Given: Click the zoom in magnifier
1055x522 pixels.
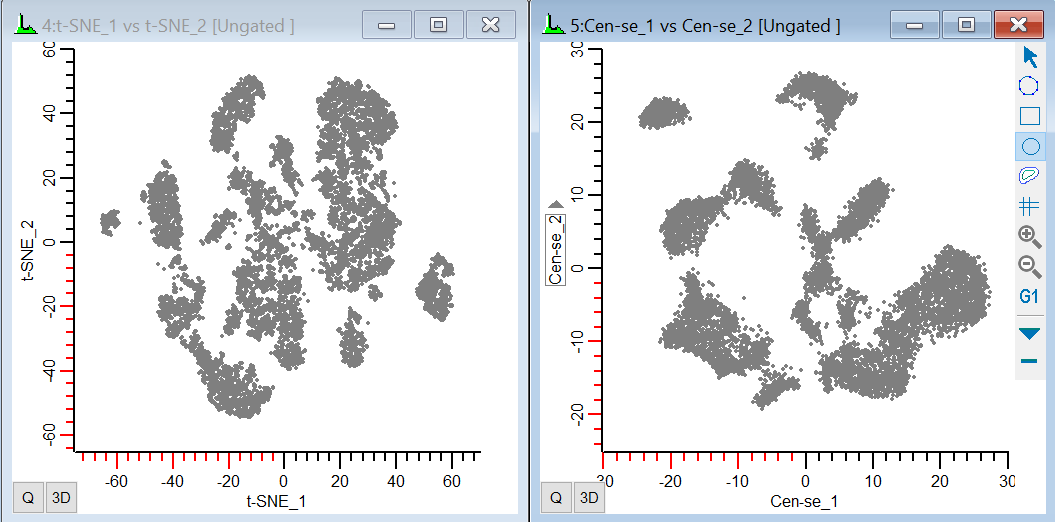Looking at the screenshot, I should point(1030,237).
